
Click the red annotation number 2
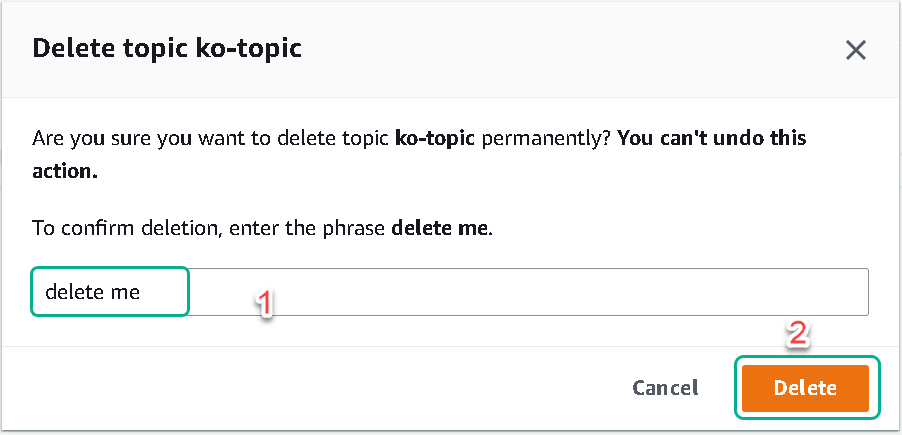coord(797,334)
